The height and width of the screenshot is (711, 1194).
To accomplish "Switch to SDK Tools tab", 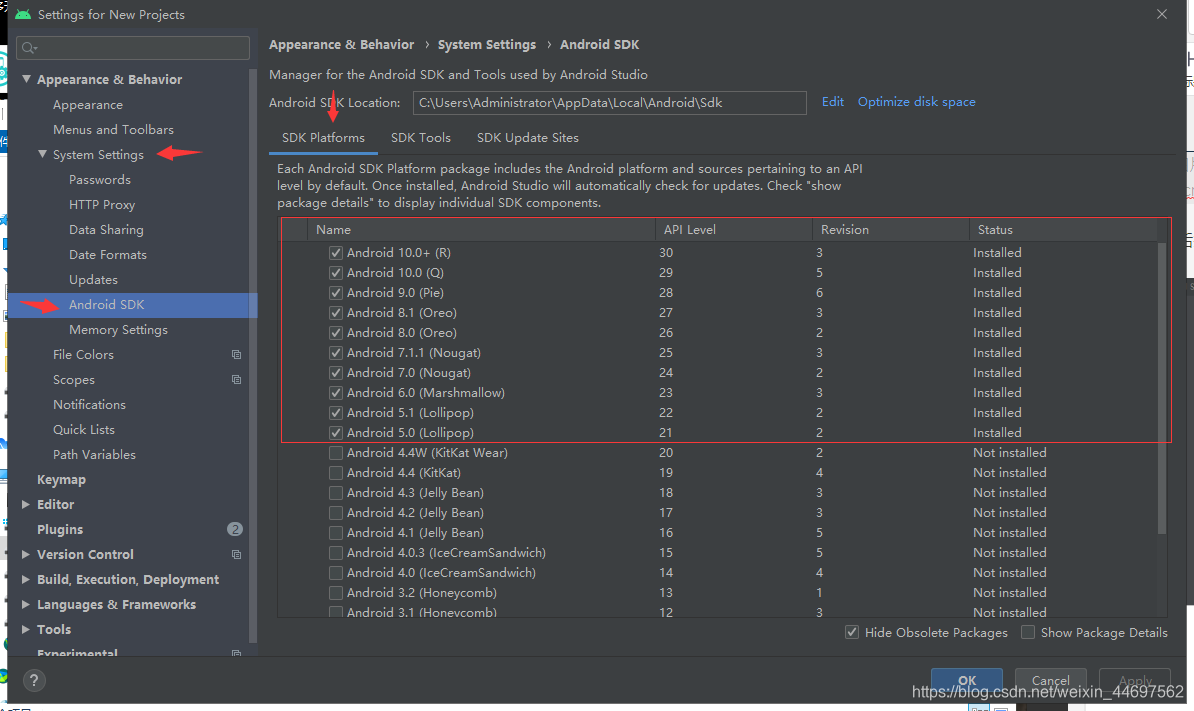I will pyautogui.click(x=421, y=138).
